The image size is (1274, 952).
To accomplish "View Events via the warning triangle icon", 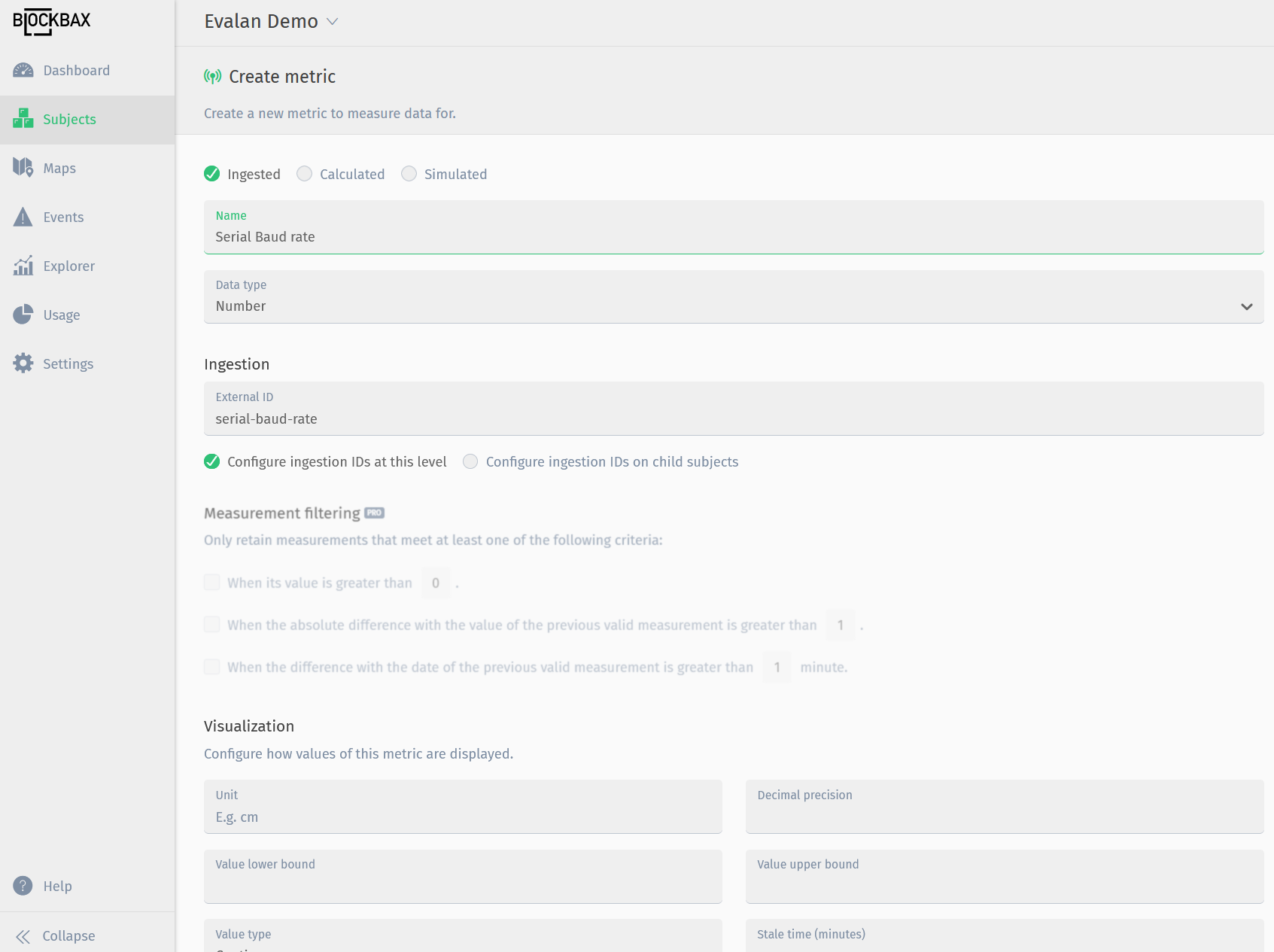I will click(23, 217).
